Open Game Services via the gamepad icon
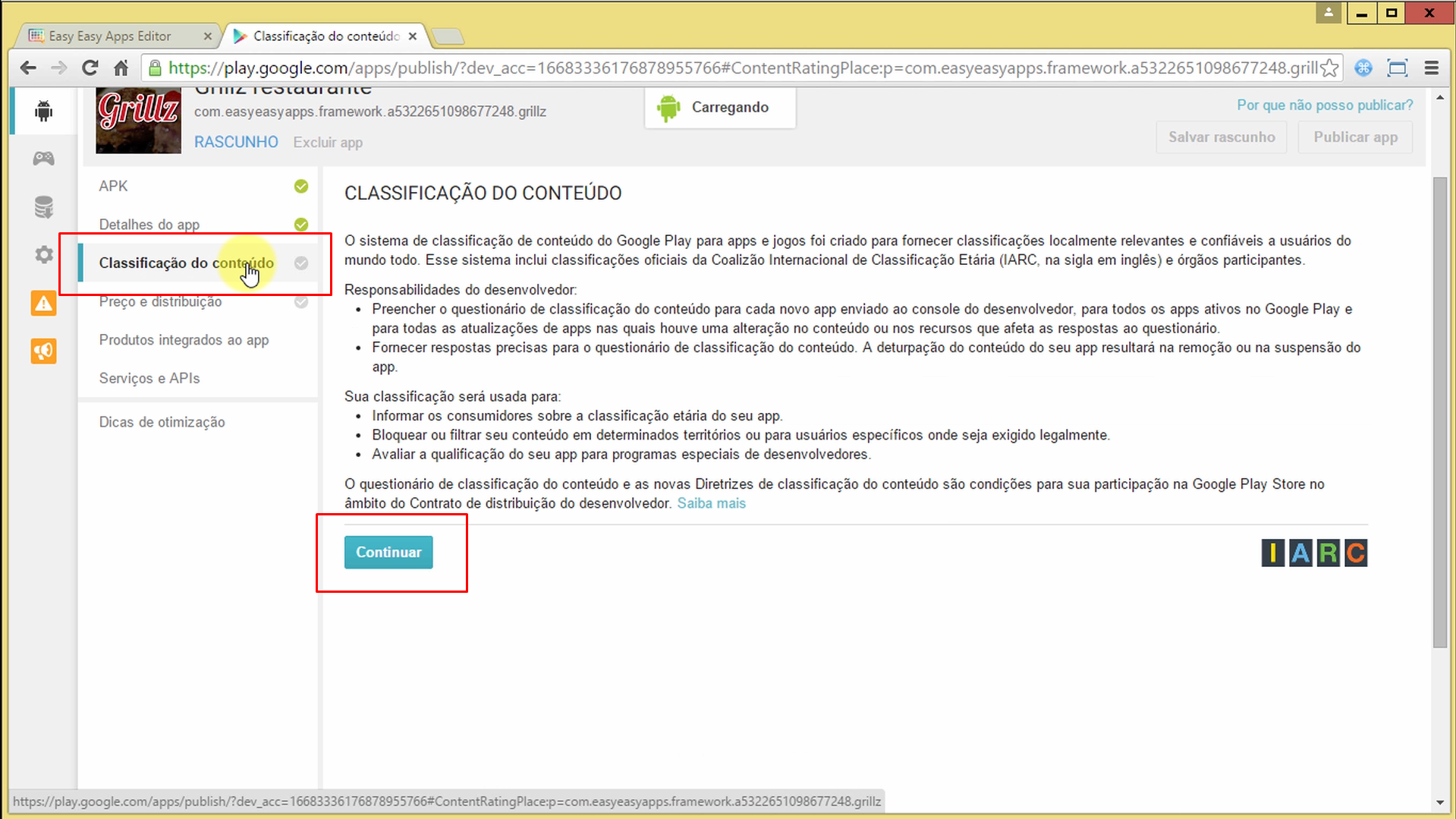Screen dimensions: 1456x819 43,158
